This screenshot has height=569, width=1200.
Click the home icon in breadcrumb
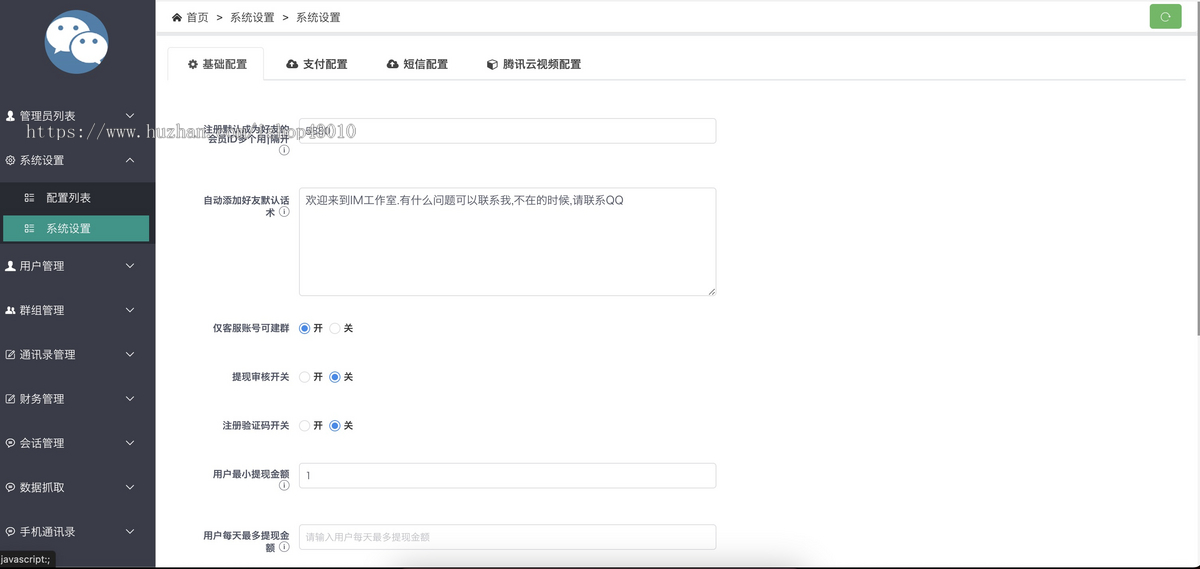point(177,17)
